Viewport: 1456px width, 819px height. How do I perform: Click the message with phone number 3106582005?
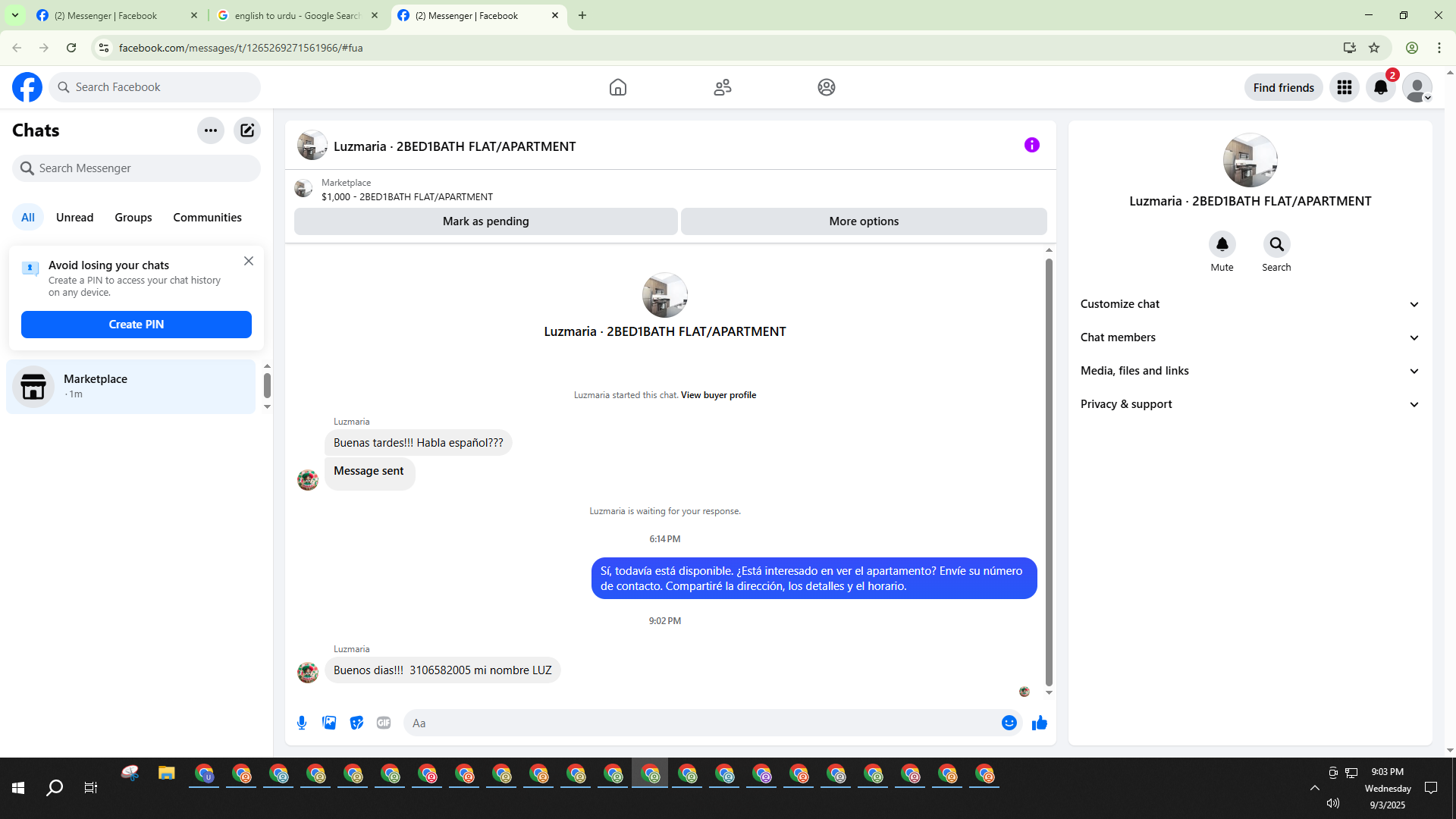442,670
